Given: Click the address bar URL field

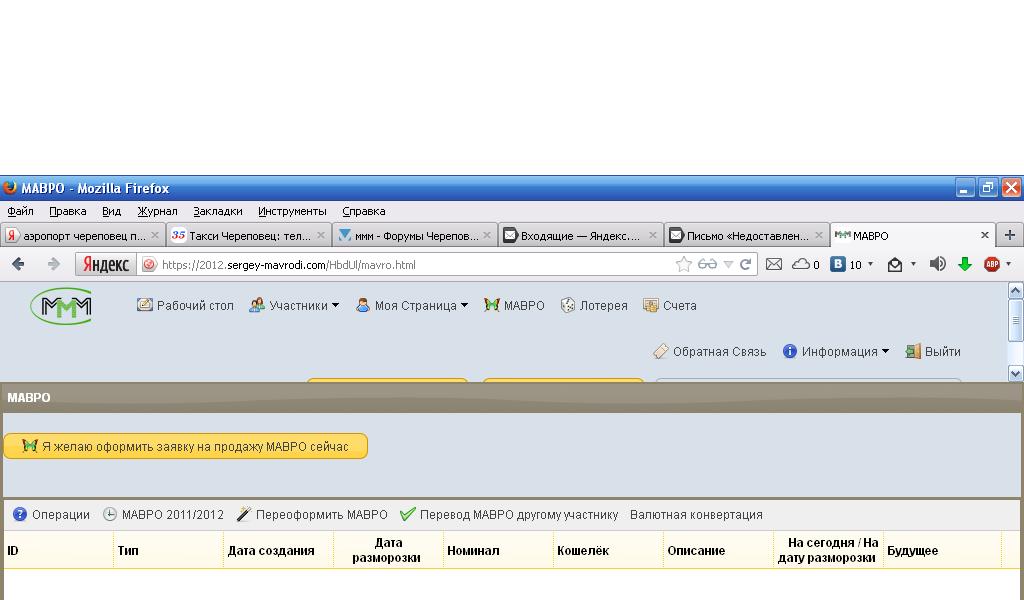Looking at the screenshot, I should click(418, 264).
